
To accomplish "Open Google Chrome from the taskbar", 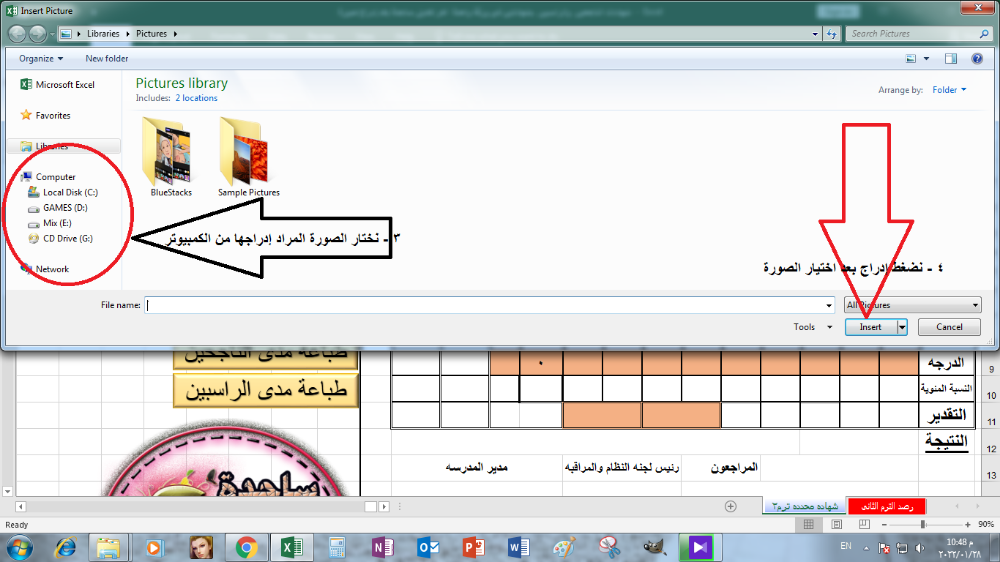I will pyautogui.click(x=246, y=548).
